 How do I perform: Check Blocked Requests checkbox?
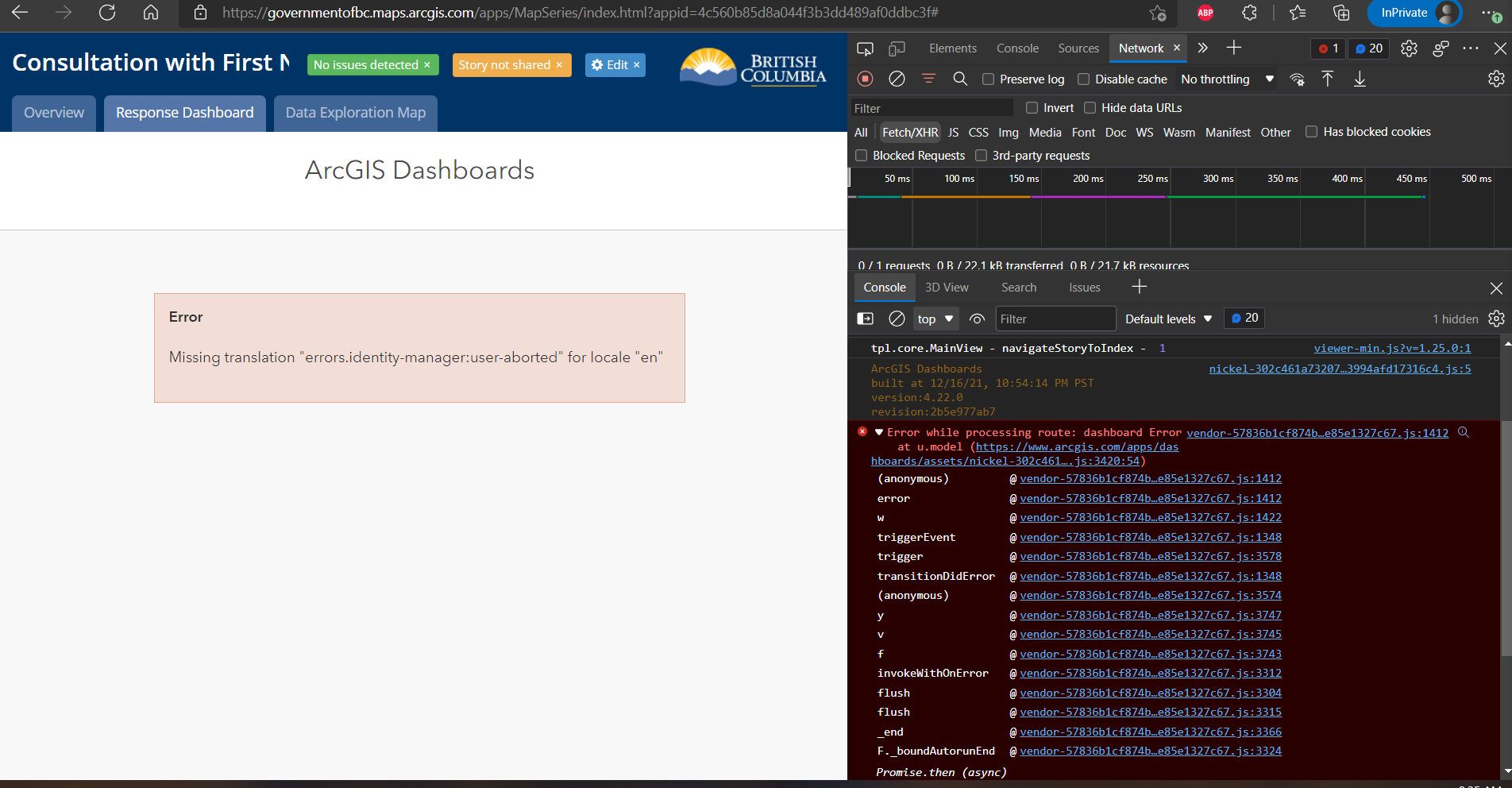[x=861, y=155]
